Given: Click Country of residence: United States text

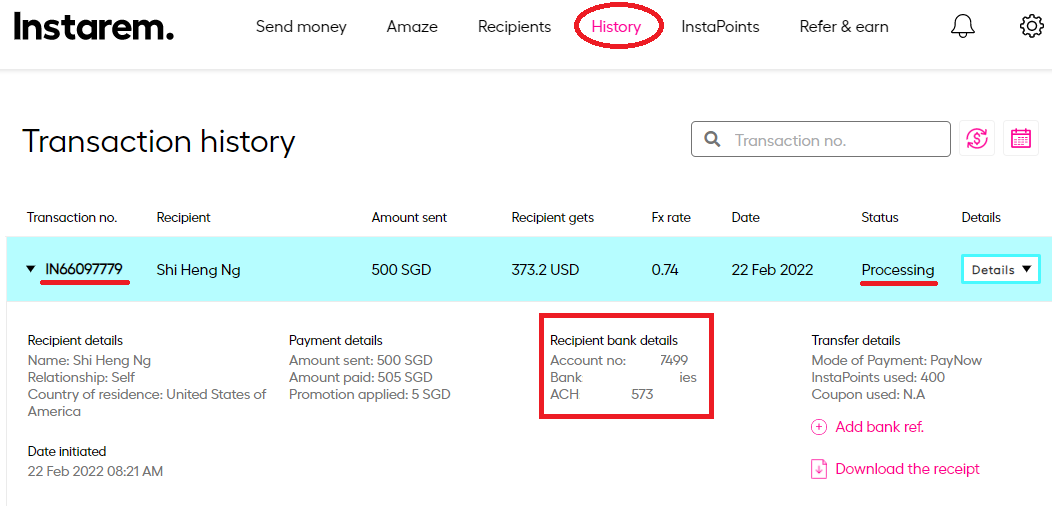Looking at the screenshot, I should [147, 403].
